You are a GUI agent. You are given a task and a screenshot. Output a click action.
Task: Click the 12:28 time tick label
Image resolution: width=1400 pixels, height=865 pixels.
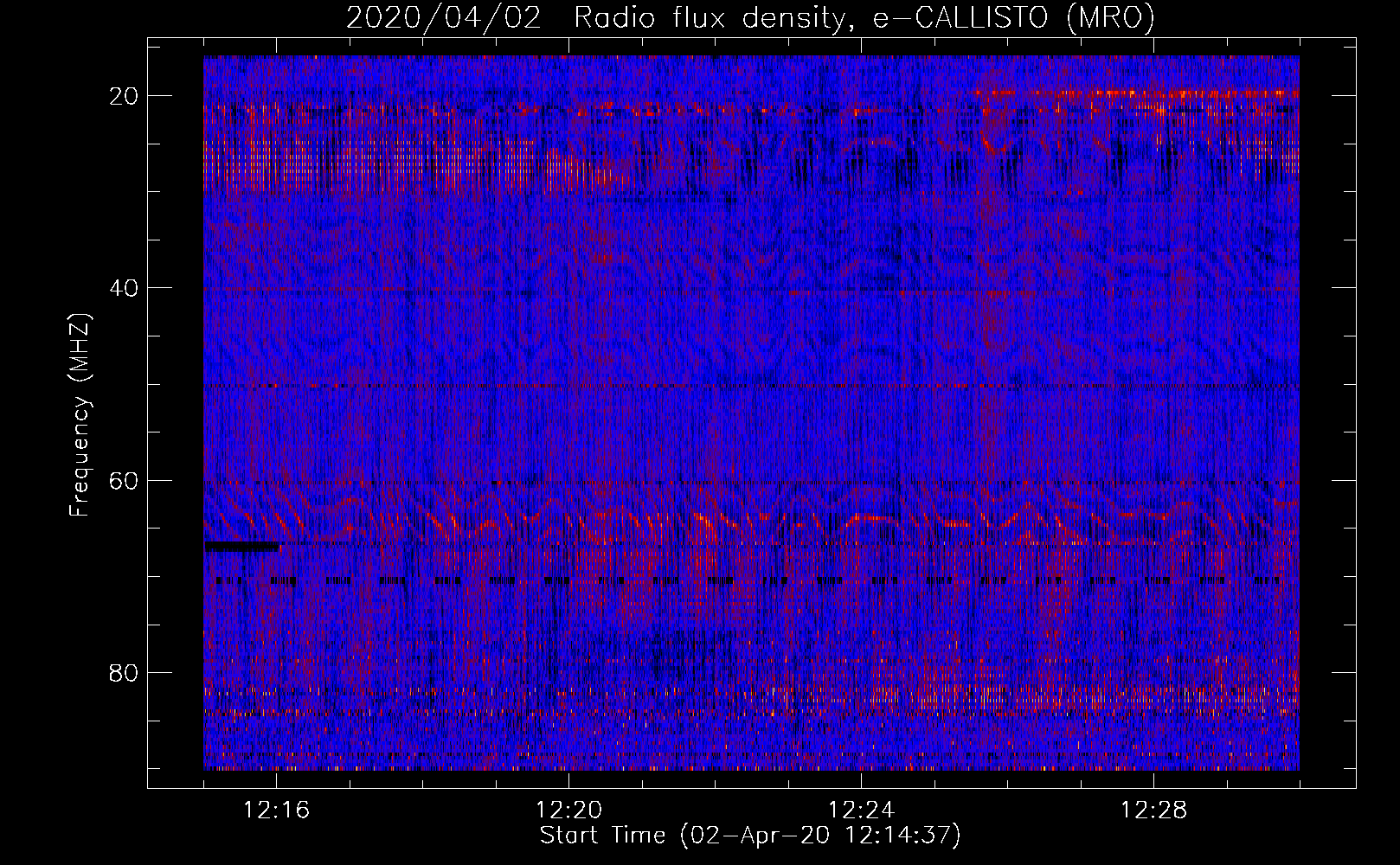[x=1153, y=811]
